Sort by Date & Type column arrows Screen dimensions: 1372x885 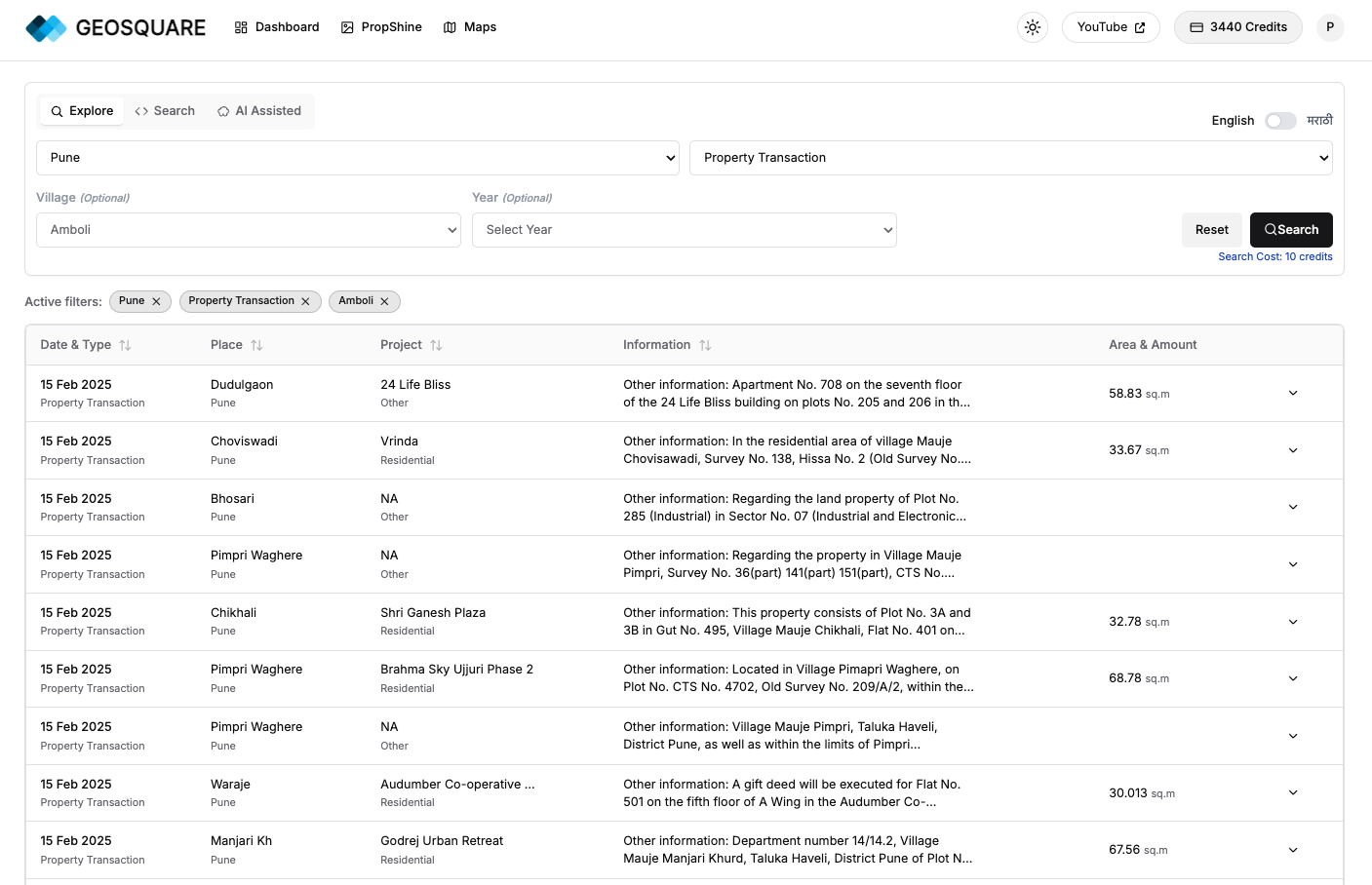pos(125,345)
